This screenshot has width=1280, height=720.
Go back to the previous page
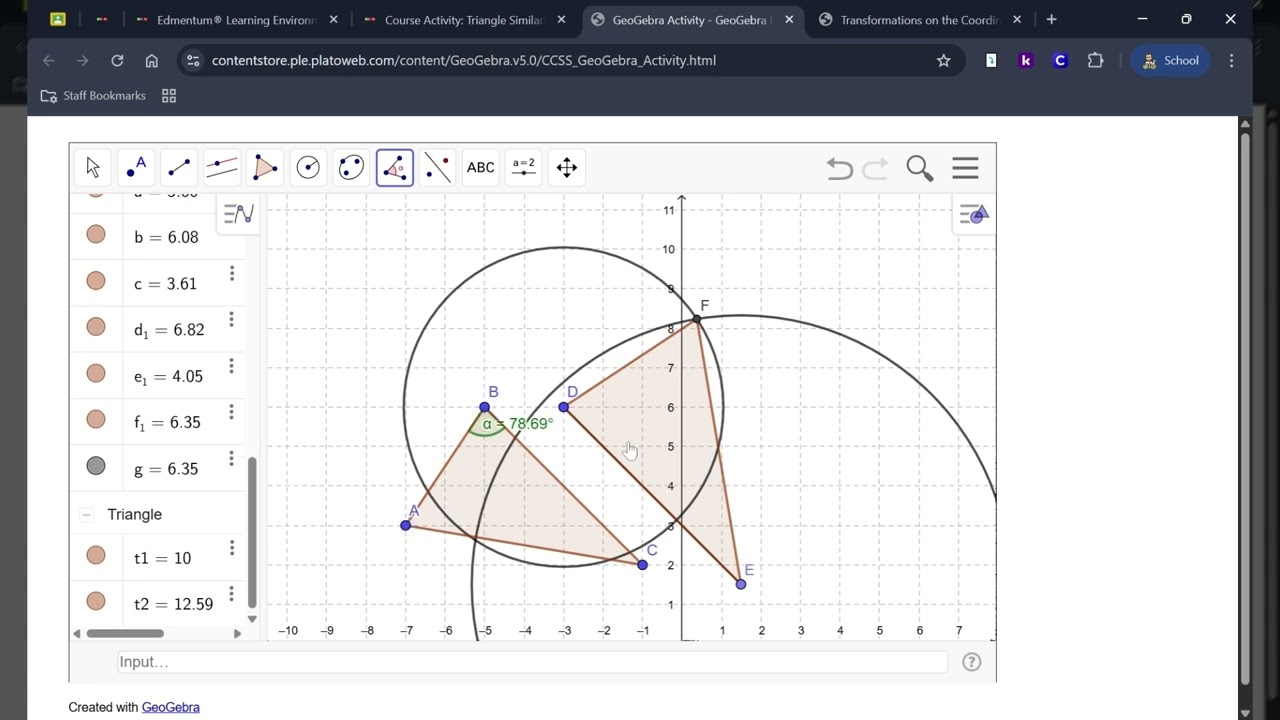[x=49, y=61]
